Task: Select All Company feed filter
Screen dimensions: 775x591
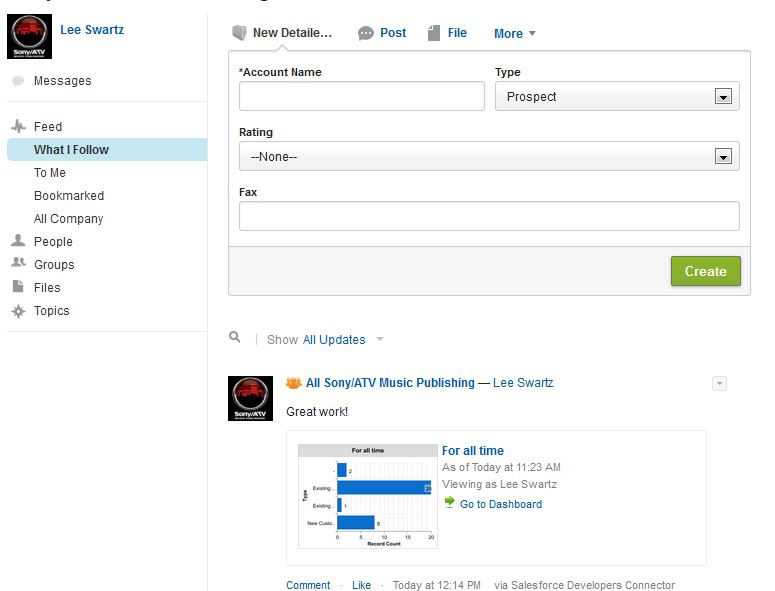Action: point(68,218)
